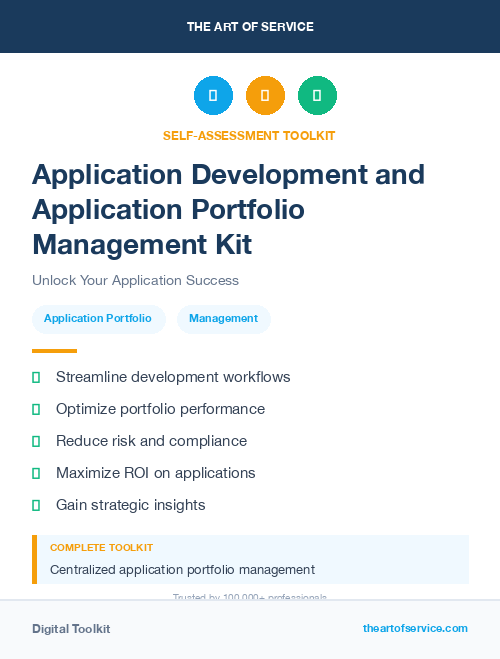Click Gain strategic insights text
Image resolution: width=500 pixels, height=659 pixels.
click(x=131, y=505)
